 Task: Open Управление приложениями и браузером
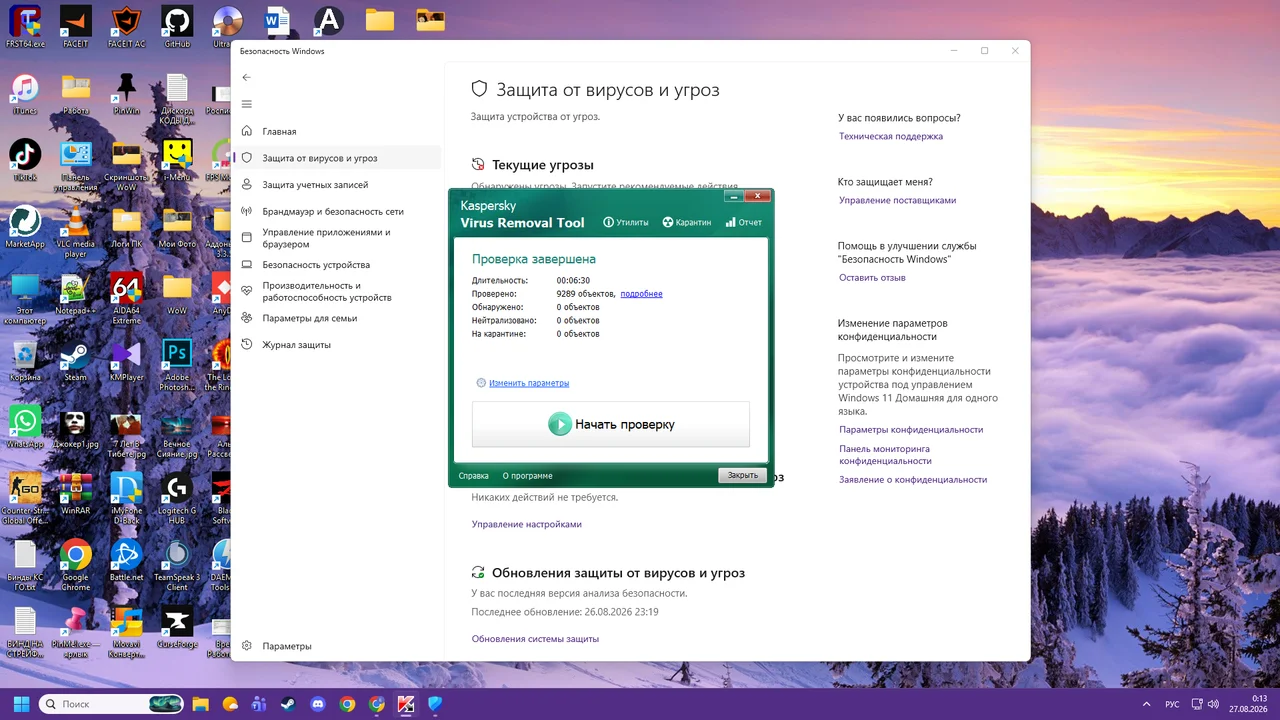pos(337,238)
